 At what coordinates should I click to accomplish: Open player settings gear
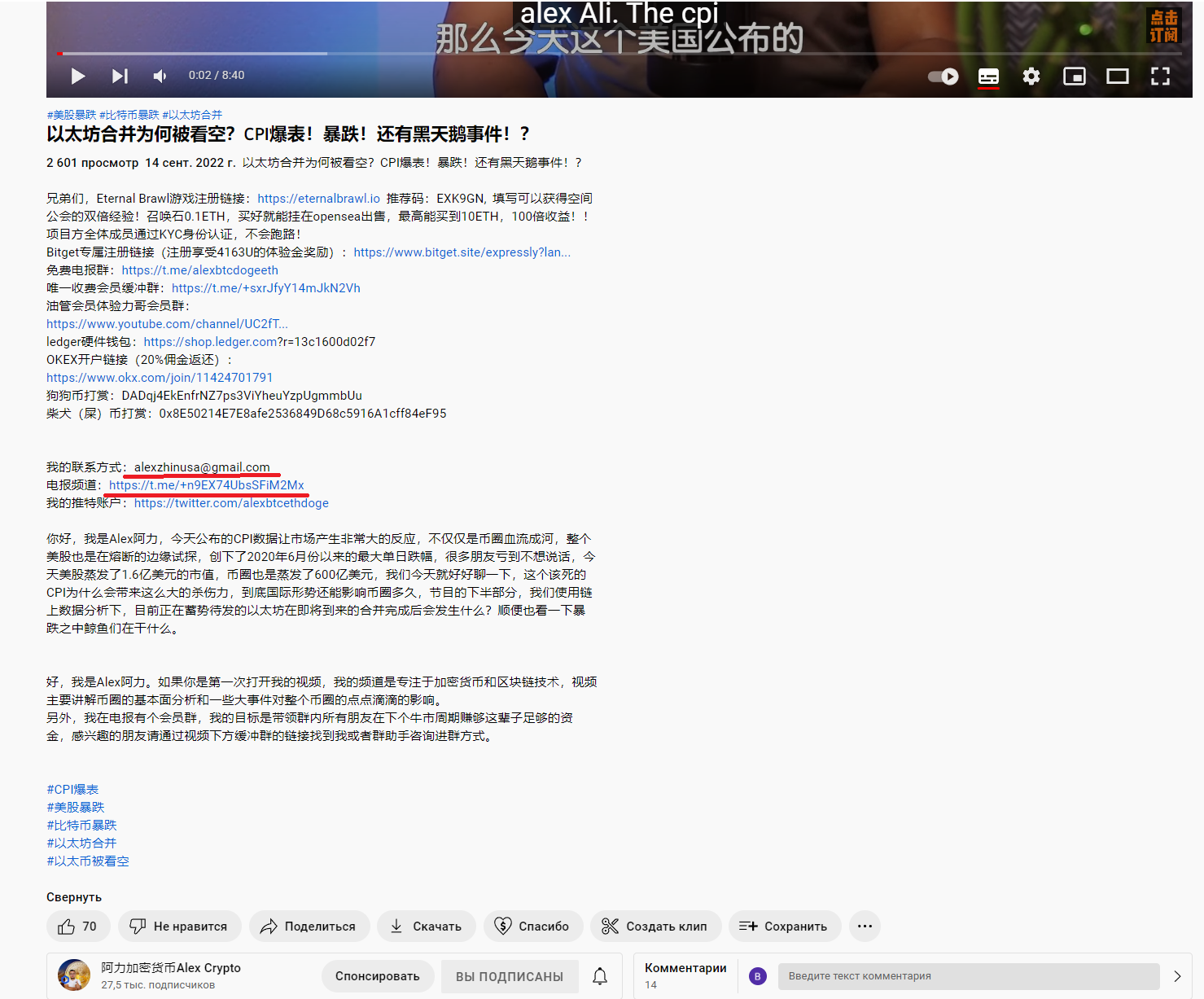click(x=1031, y=77)
